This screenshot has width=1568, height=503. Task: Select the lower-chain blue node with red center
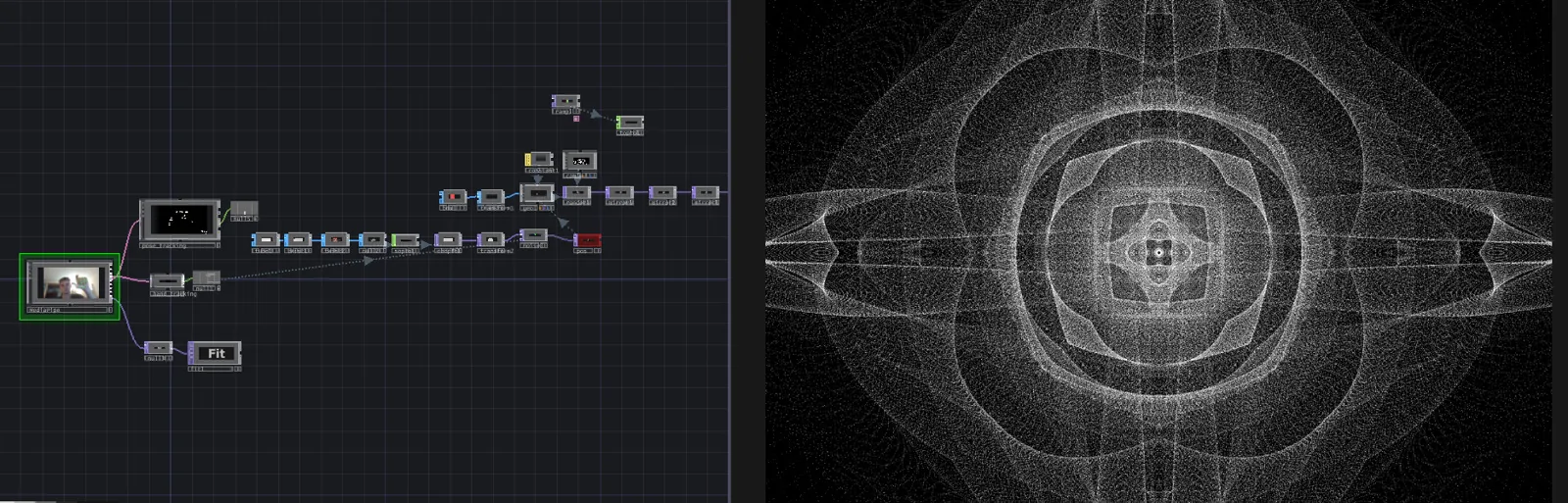(335, 241)
